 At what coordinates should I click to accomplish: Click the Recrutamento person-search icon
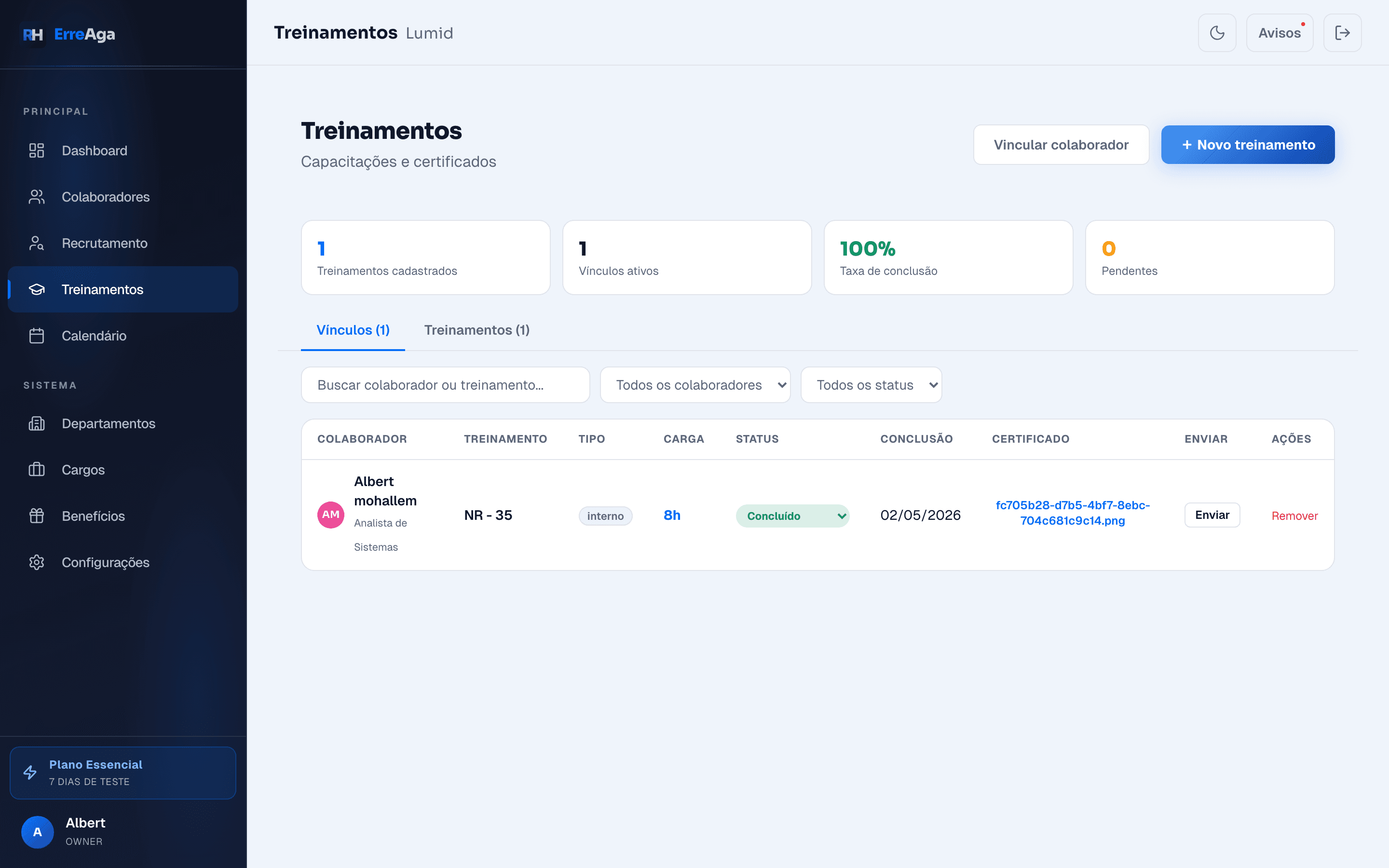(37, 244)
